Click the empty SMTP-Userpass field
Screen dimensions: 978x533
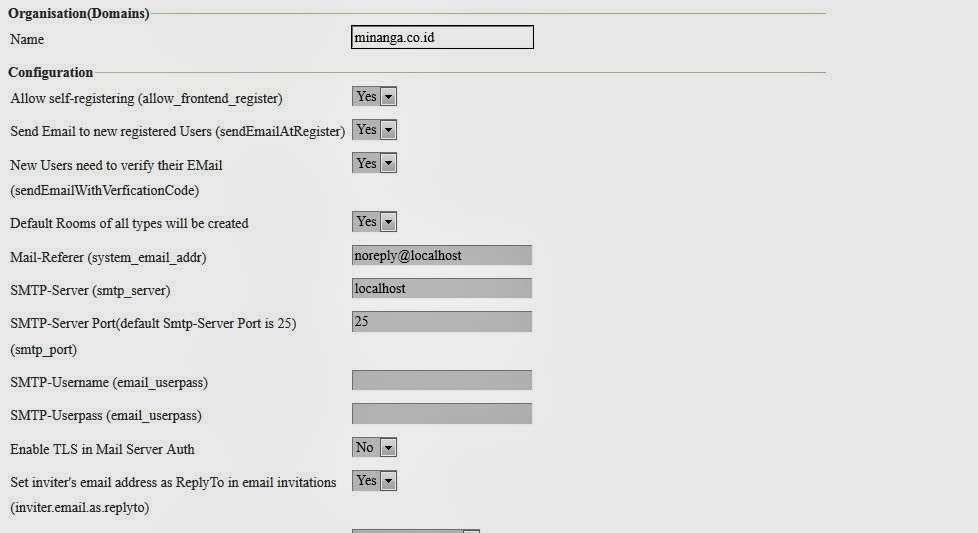442,414
